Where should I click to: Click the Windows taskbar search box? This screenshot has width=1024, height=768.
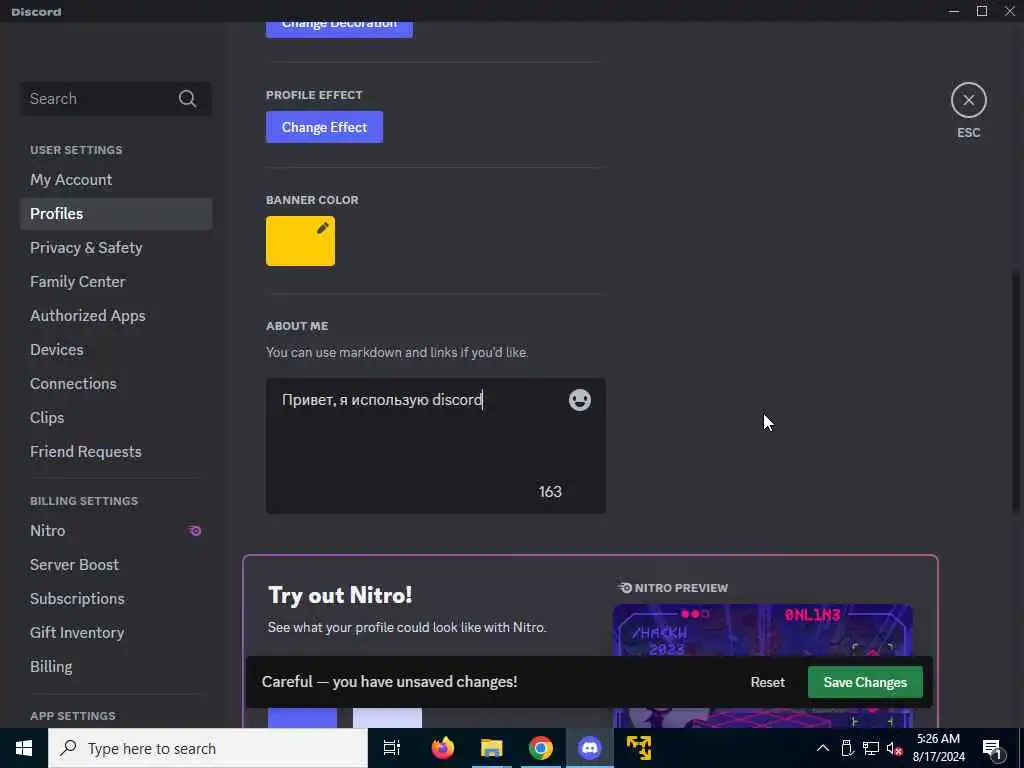point(208,748)
